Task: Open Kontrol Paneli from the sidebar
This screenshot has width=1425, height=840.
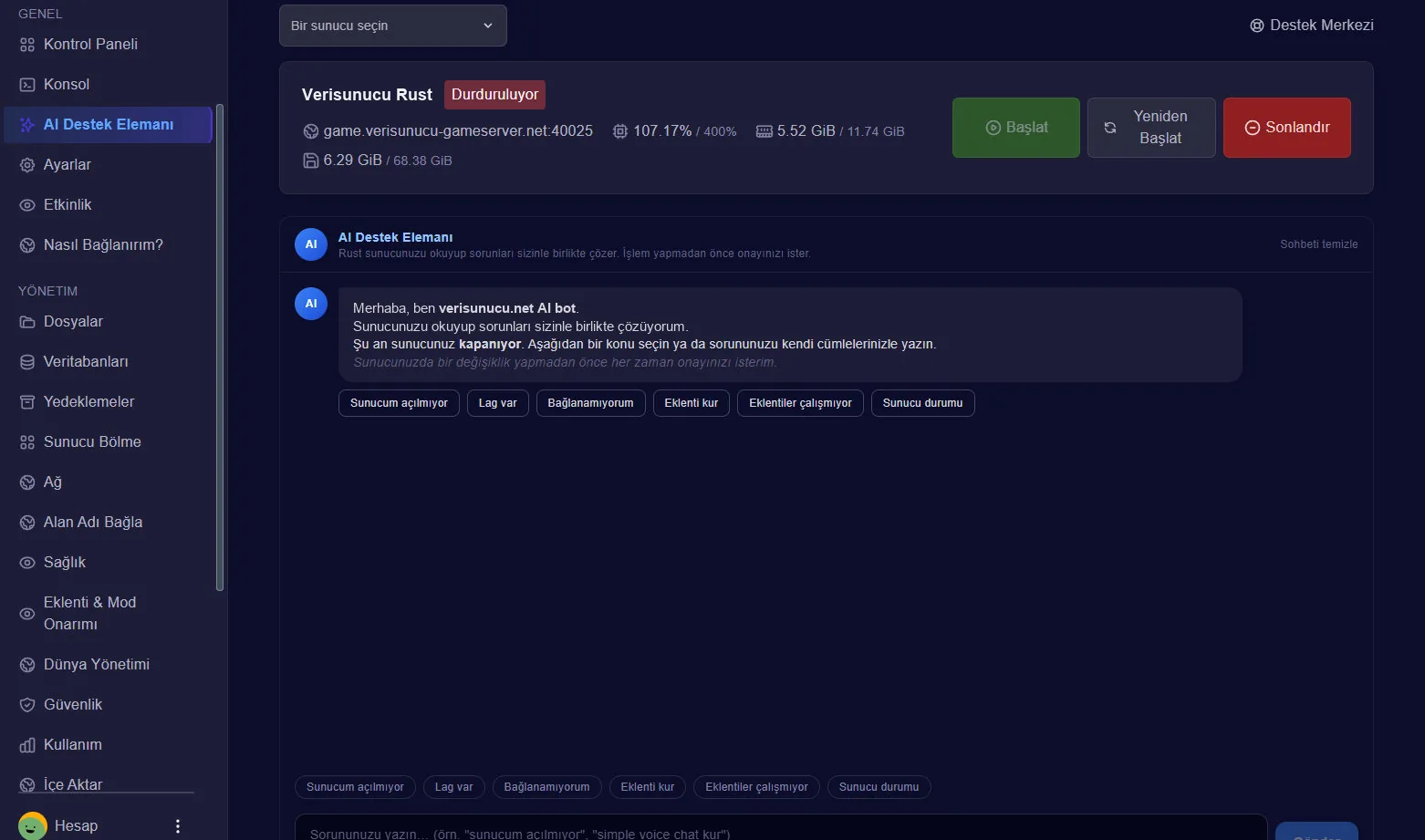Action: click(108, 44)
